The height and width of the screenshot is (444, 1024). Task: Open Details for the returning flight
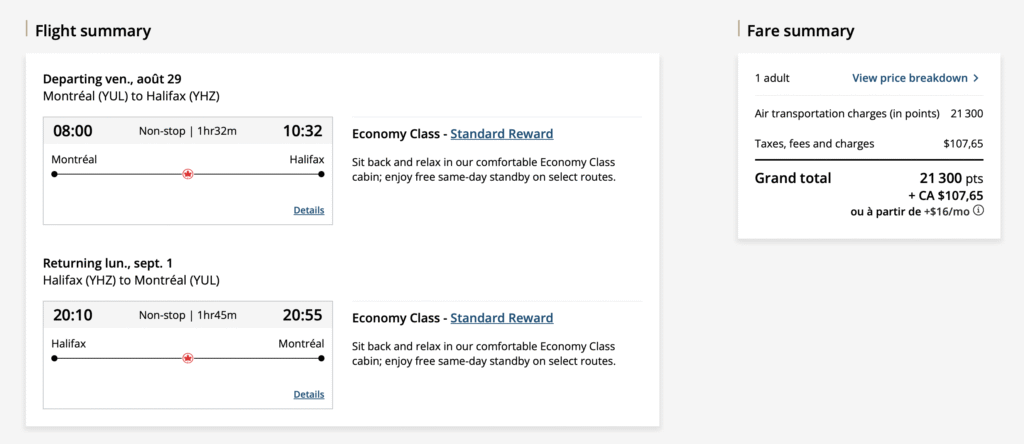click(308, 394)
